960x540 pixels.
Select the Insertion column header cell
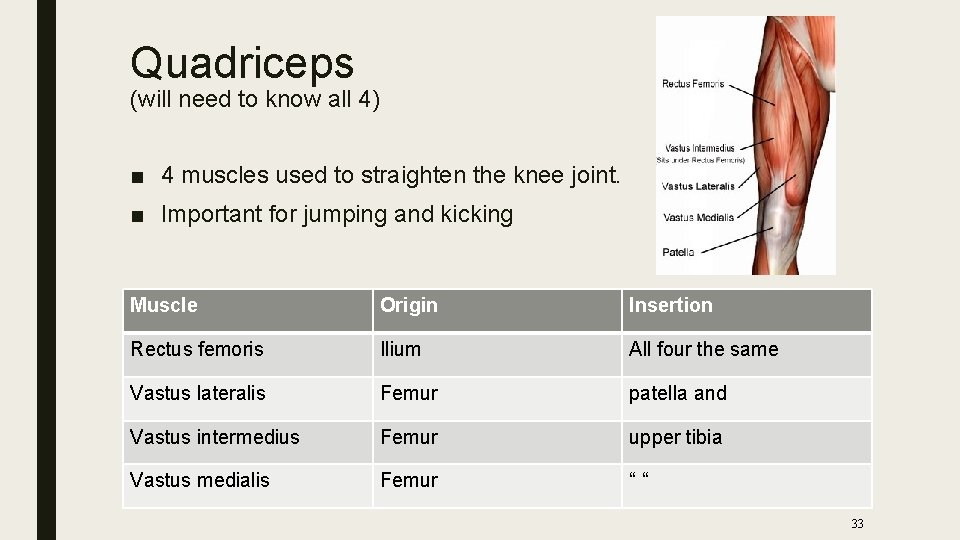[747, 310]
